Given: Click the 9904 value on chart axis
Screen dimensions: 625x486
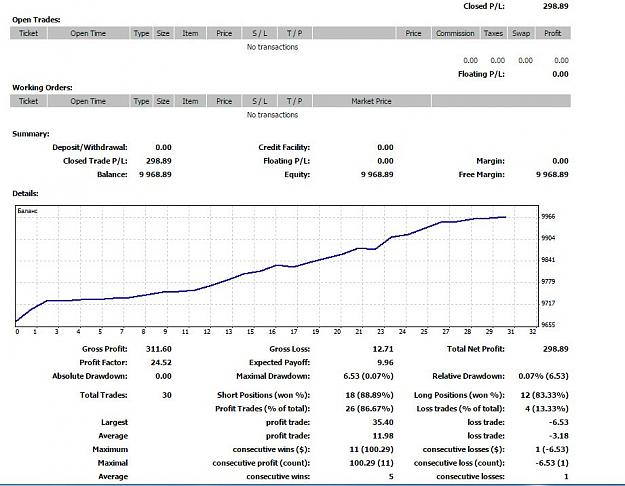Looking at the screenshot, I should tap(548, 238).
